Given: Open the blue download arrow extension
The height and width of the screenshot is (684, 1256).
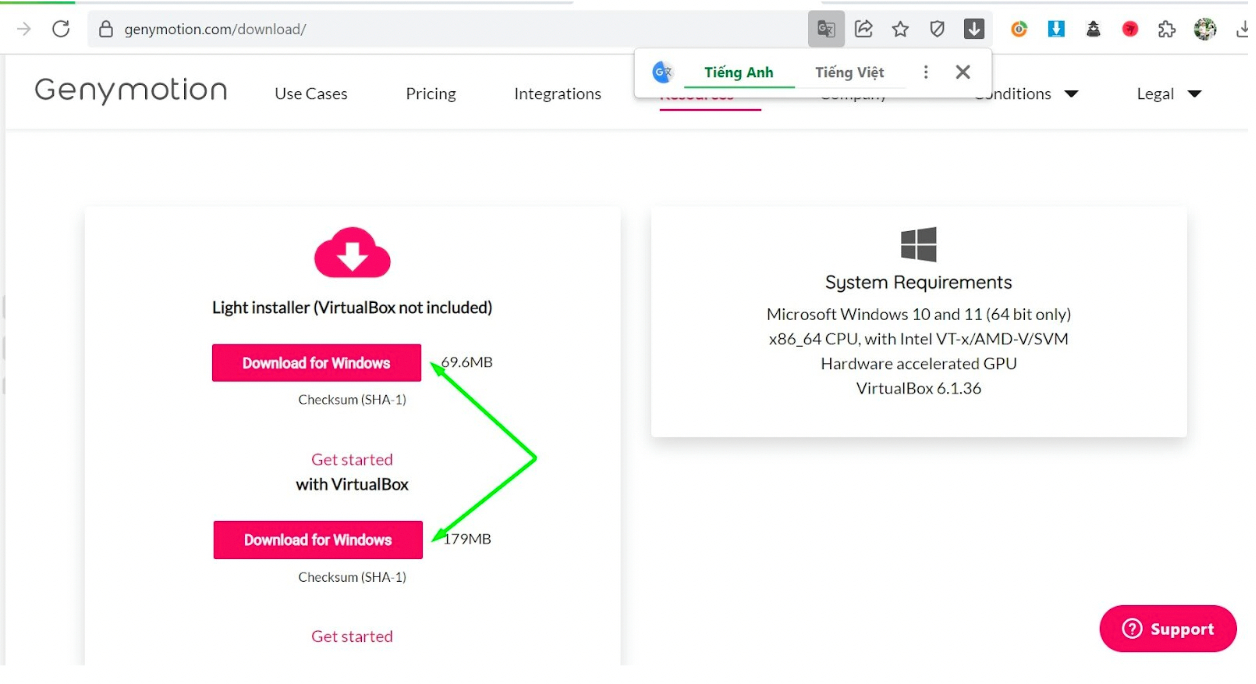Looking at the screenshot, I should [x=1056, y=29].
